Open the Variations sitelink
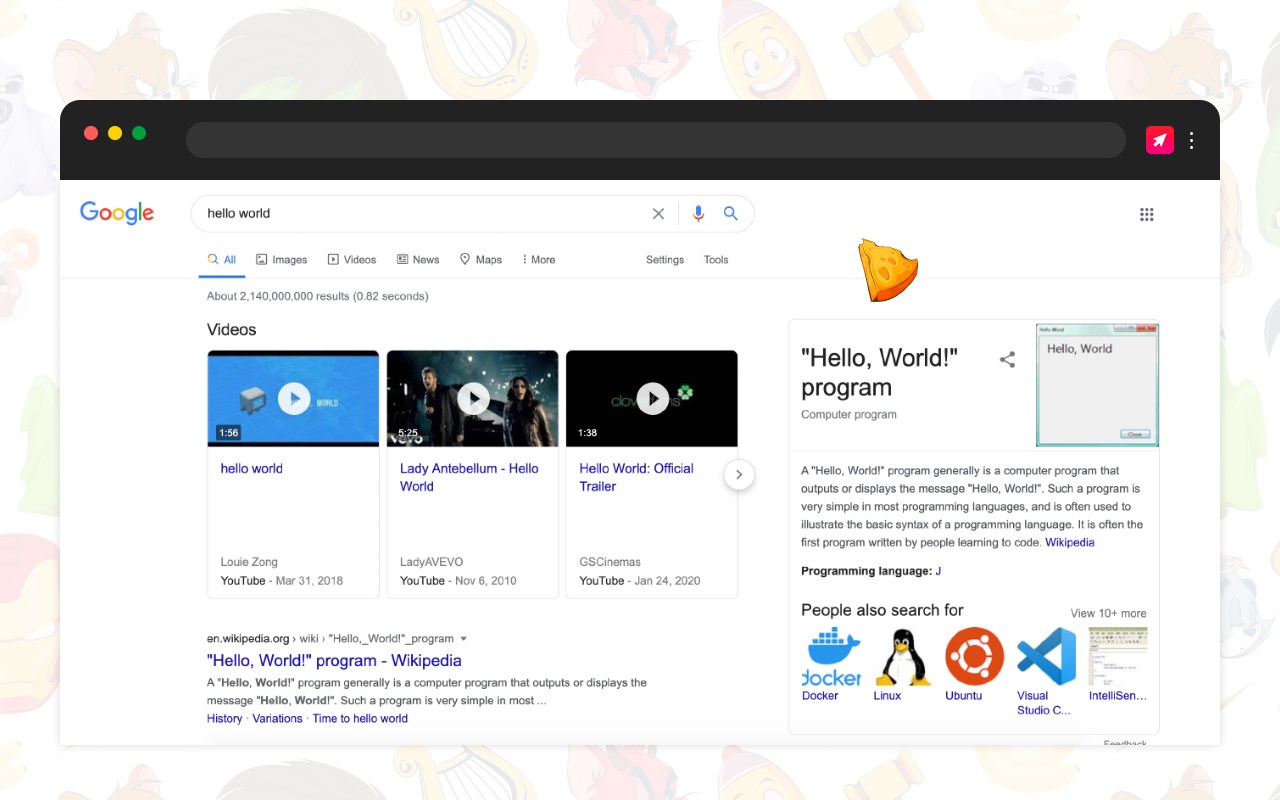The width and height of the screenshot is (1280, 800). (278, 718)
